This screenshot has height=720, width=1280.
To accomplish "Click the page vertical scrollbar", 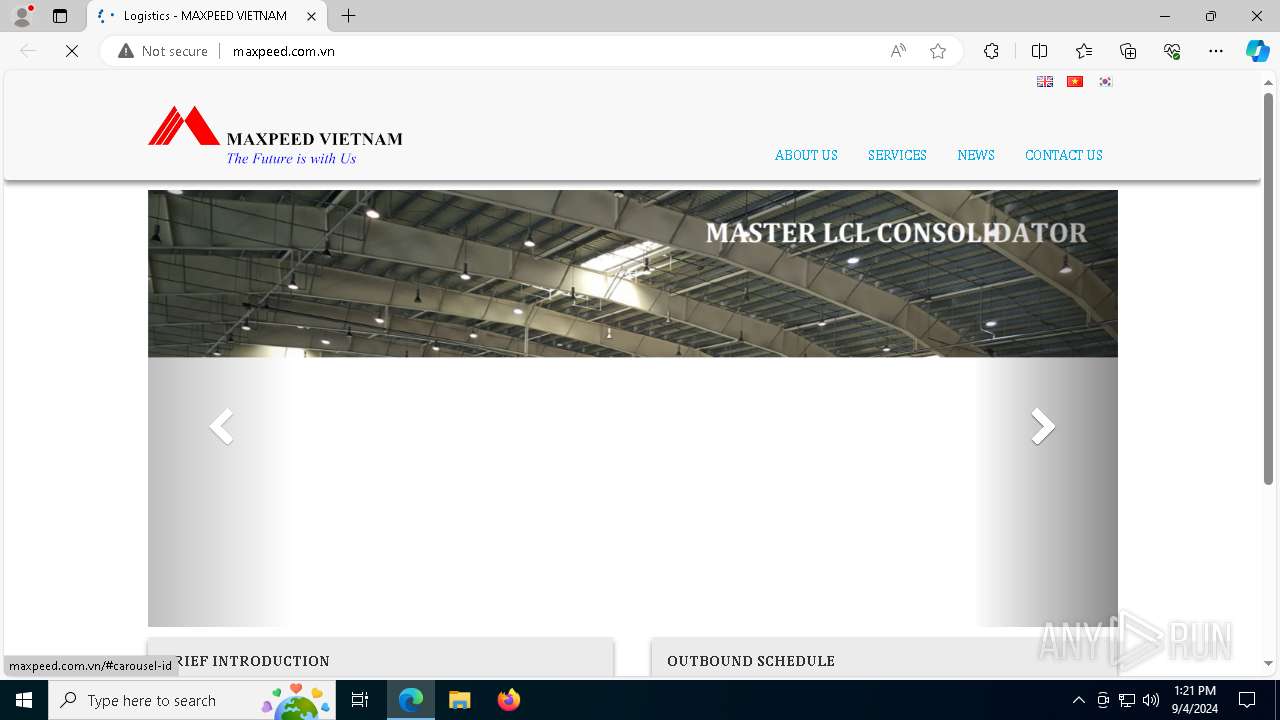I will coord(1268,290).
